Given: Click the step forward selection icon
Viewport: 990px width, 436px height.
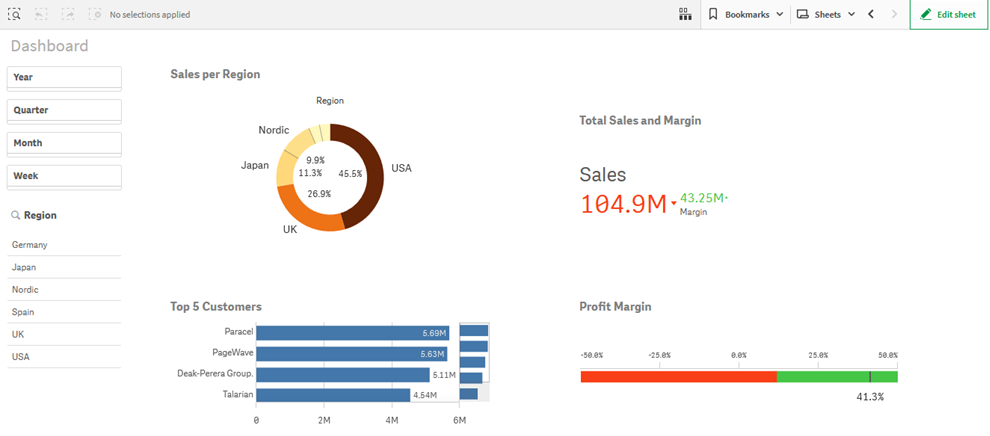Looking at the screenshot, I should (x=68, y=15).
